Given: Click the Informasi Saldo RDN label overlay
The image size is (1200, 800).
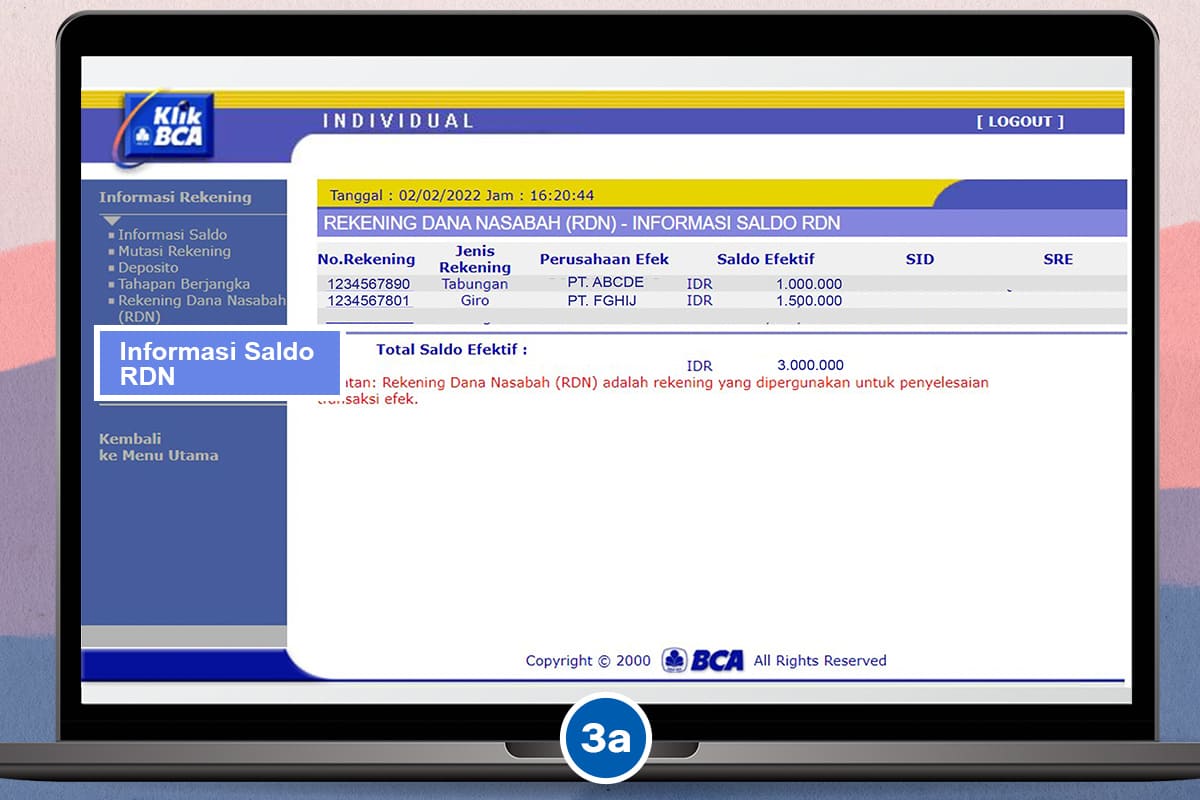Looking at the screenshot, I should coord(217,363).
